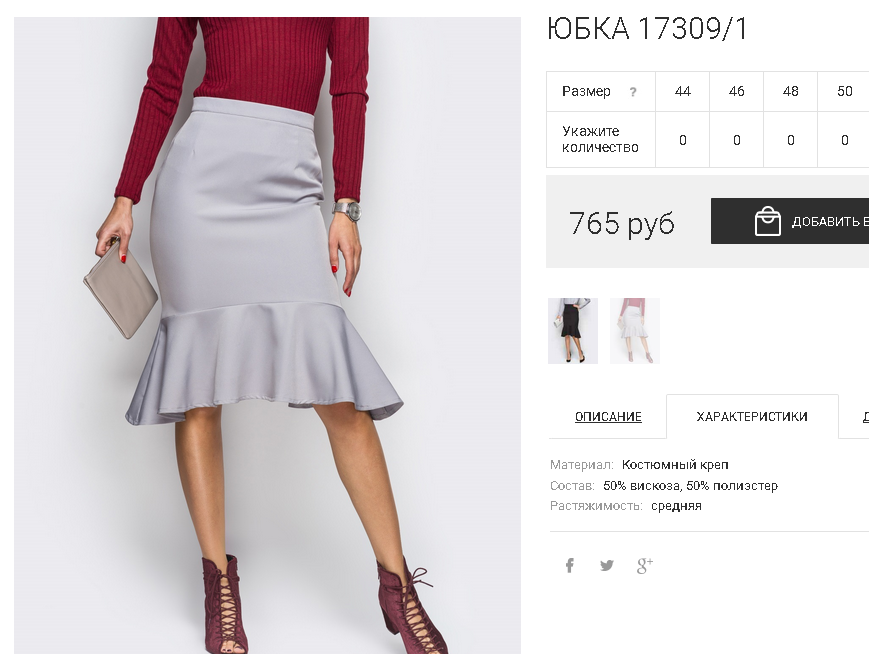This screenshot has width=869, height=654.
Task: Open the black skirt thumbnail
Action: (x=573, y=331)
